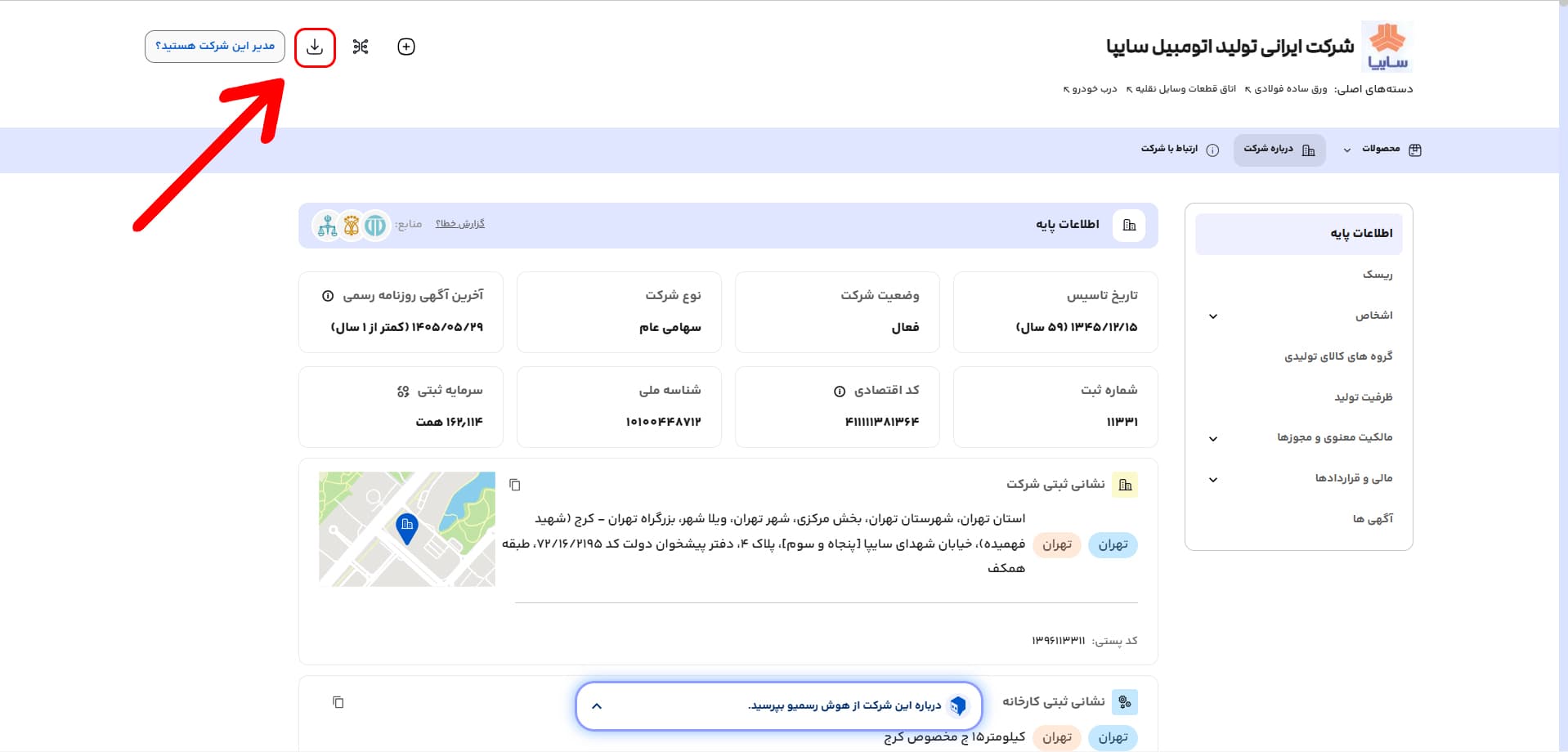Image resolution: width=1568 pixels, height=752 pixels.
Task: Open the محصولات dropdown tab
Action: click(x=1383, y=150)
